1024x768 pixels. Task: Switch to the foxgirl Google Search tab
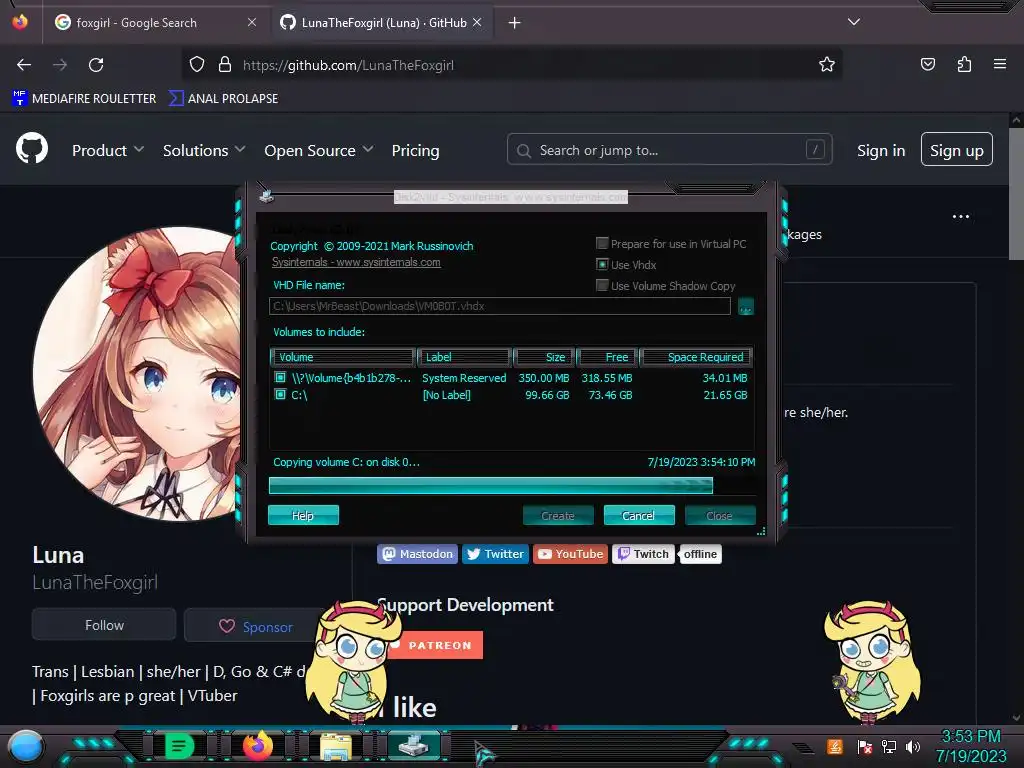154,23
